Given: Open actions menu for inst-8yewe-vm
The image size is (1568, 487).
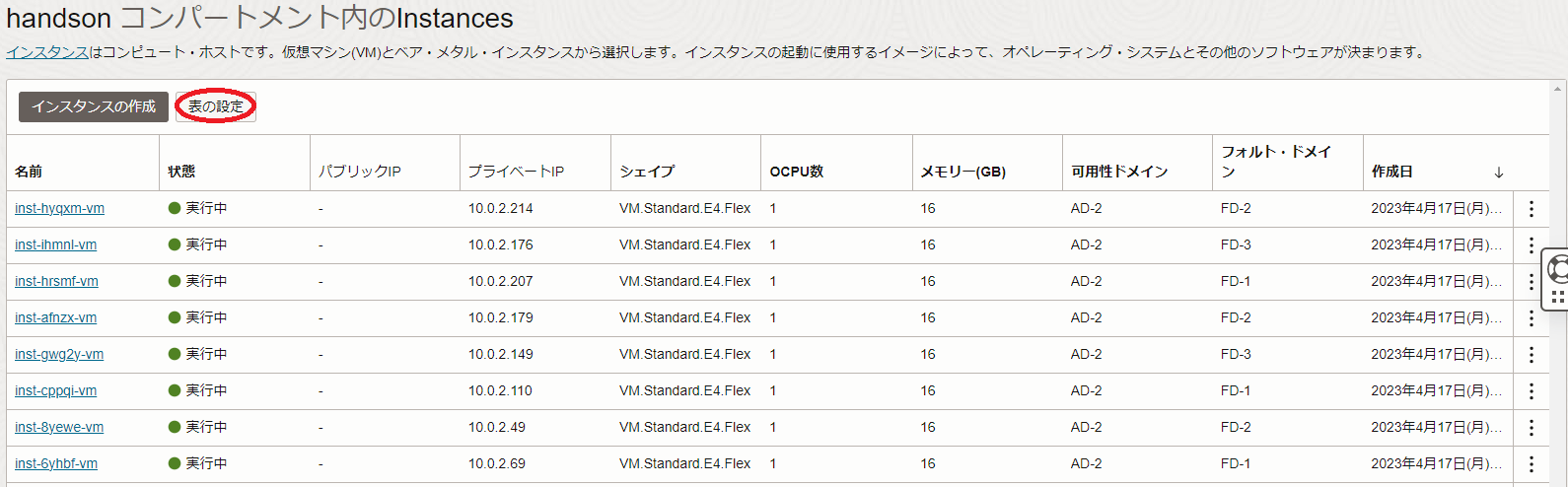Looking at the screenshot, I should point(1531,428).
